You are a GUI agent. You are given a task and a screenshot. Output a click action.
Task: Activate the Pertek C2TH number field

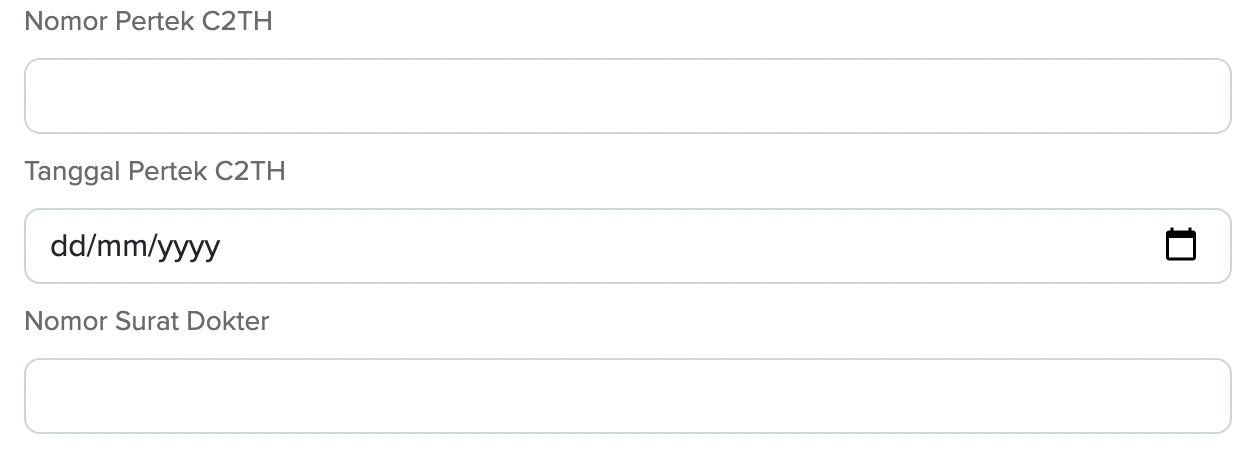click(x=627, y=96)
